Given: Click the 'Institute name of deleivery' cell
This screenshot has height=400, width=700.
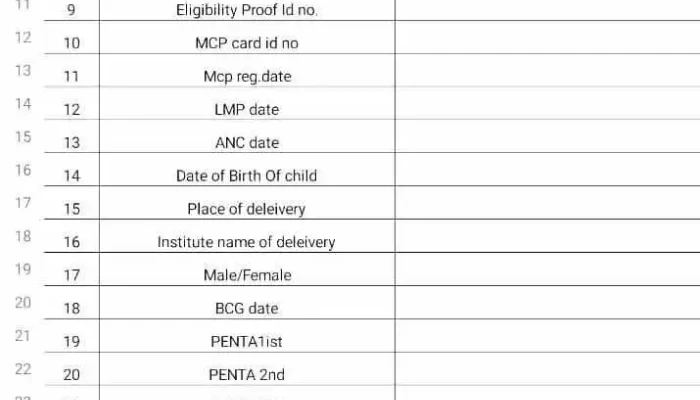Looking at the screenshot, I should coord(247,236).
